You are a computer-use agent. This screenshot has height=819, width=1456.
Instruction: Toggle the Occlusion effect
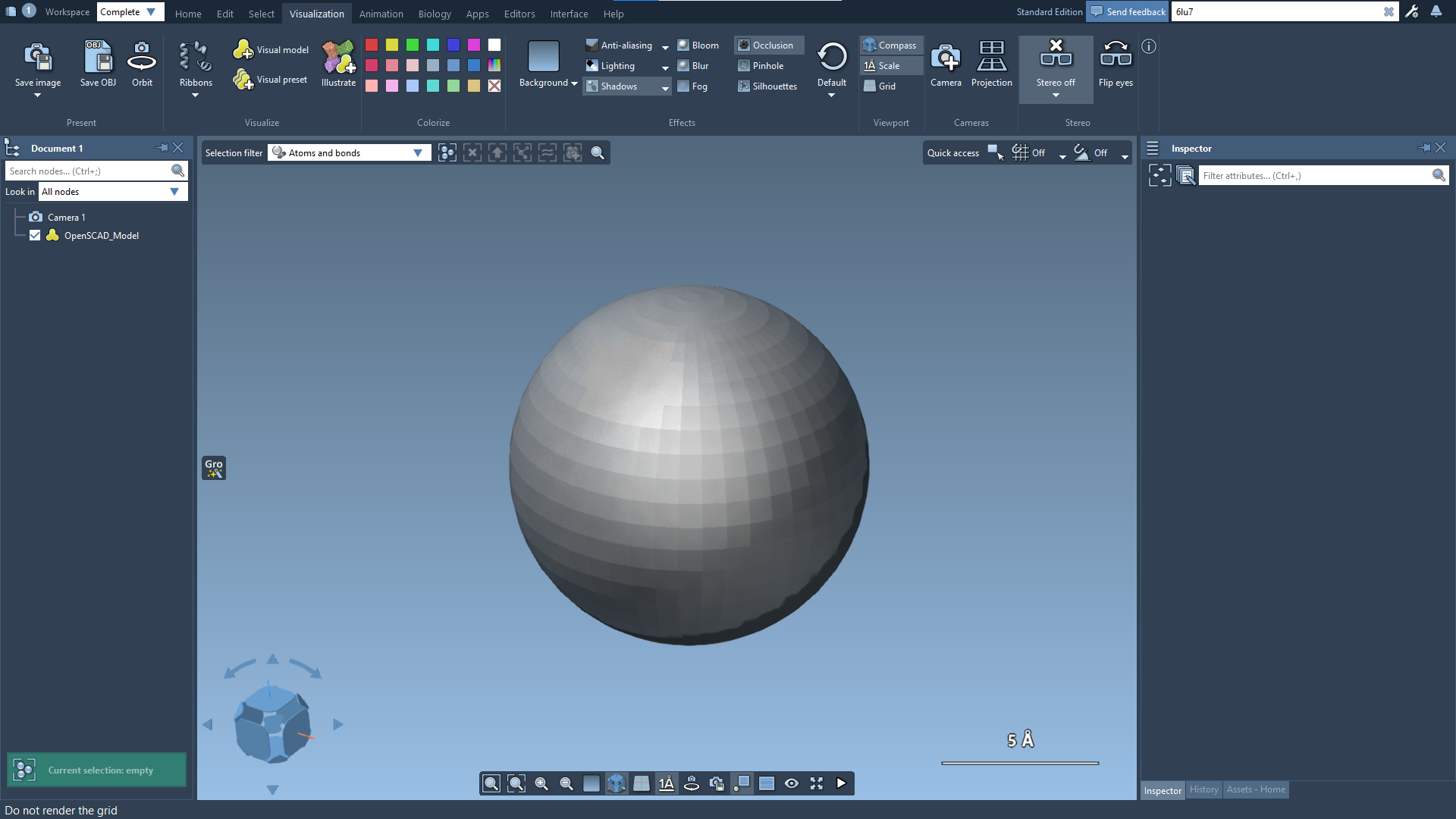[767, 45]
